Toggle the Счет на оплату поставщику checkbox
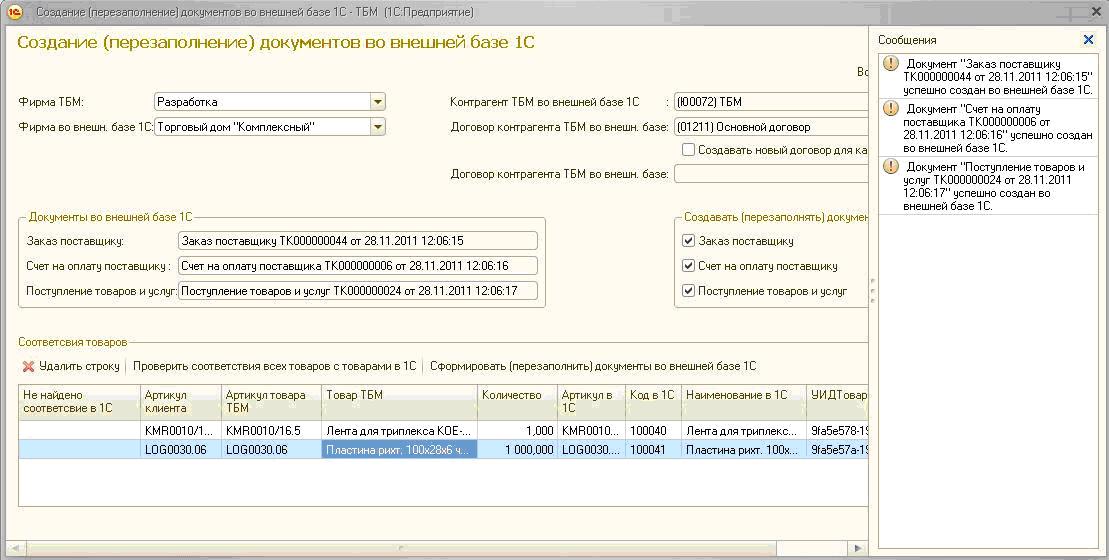The image size is (1109, 560). [688, 266]
